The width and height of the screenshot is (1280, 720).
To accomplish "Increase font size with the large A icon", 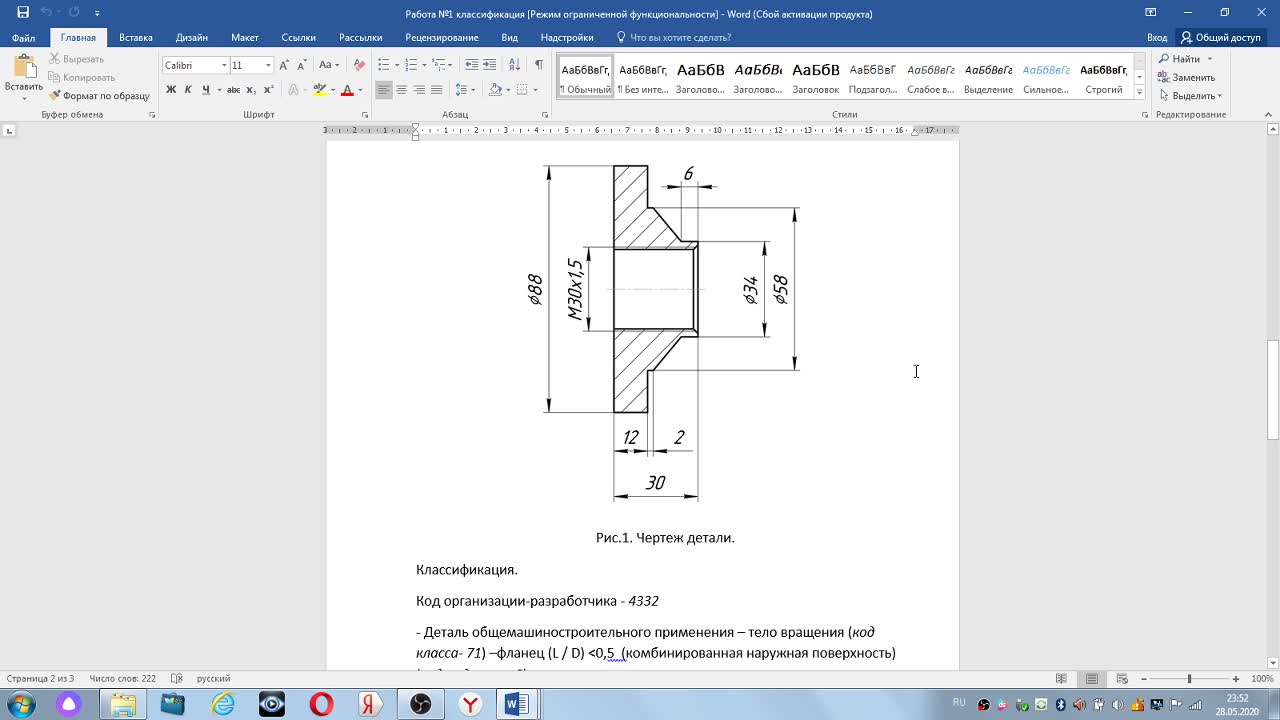I will click(x=285, y=65).
